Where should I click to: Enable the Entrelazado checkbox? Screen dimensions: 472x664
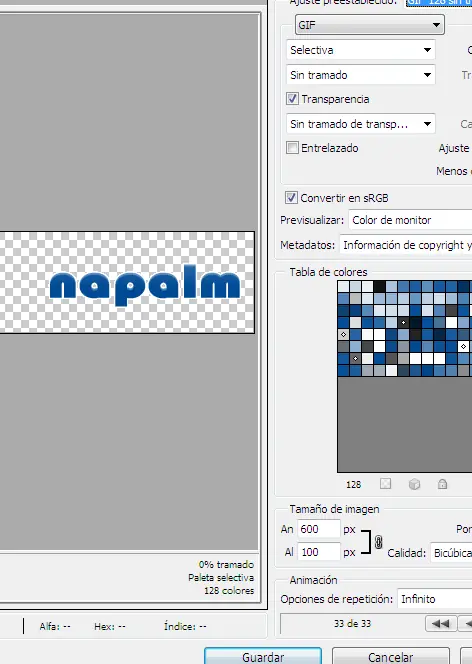292,148
